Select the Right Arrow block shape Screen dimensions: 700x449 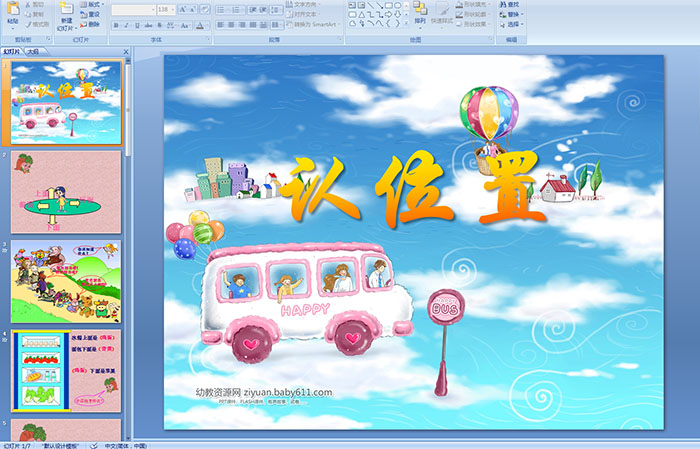tap(389, 15)
